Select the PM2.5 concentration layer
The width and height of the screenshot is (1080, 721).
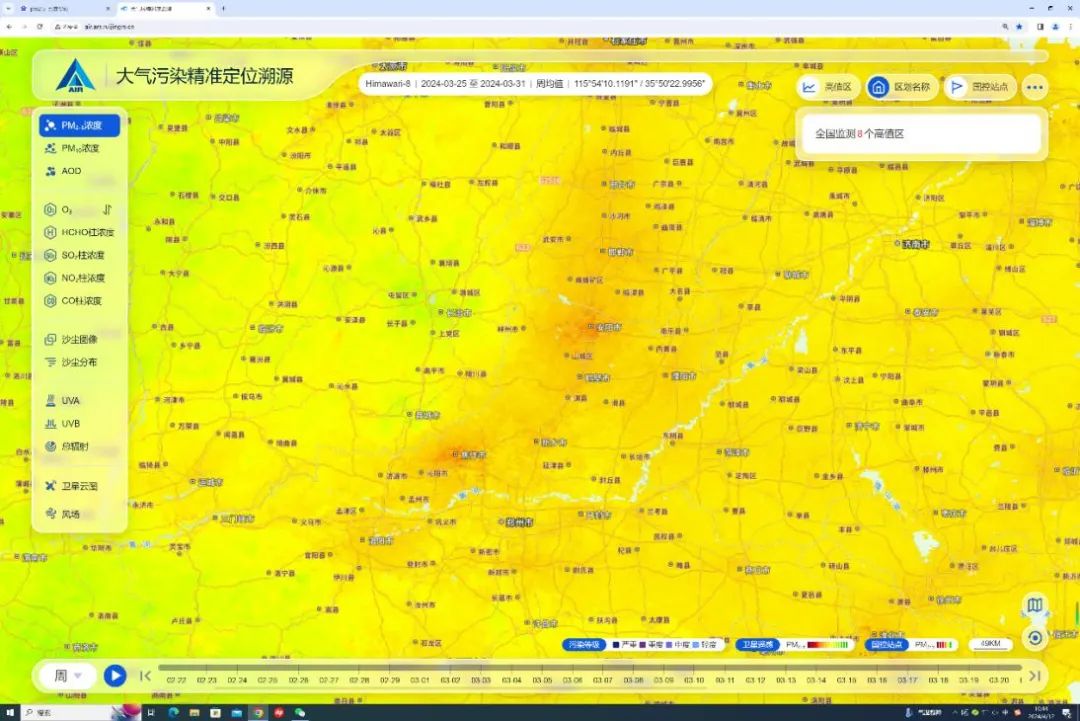[x=79, y=126]
